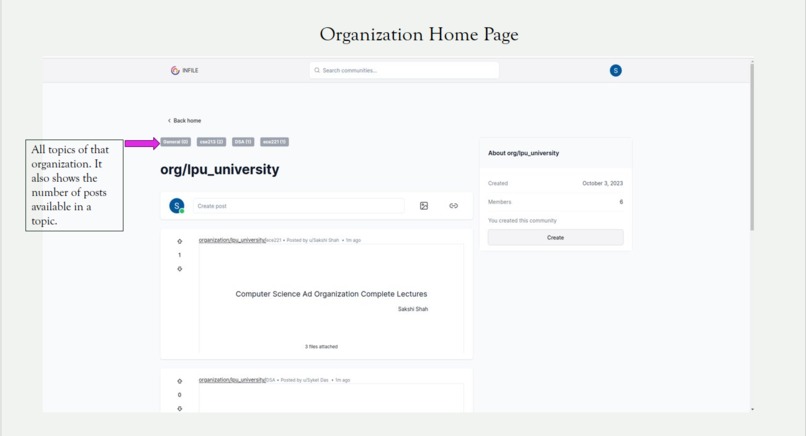The height and width of the screenshot is (436, 806).
Task: Open the Computer Science Ad Organization lectures post
Action: (331, 294)
